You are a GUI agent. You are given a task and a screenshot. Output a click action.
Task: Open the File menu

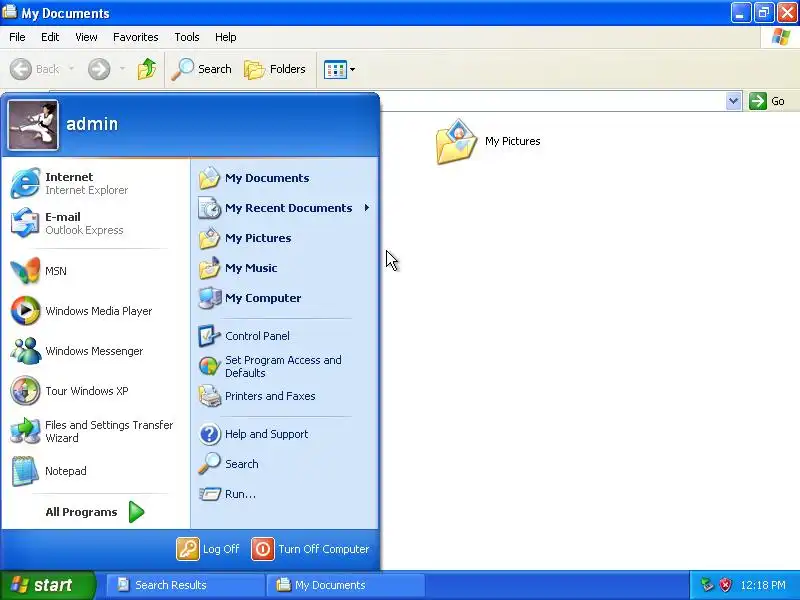pos(17,37)
